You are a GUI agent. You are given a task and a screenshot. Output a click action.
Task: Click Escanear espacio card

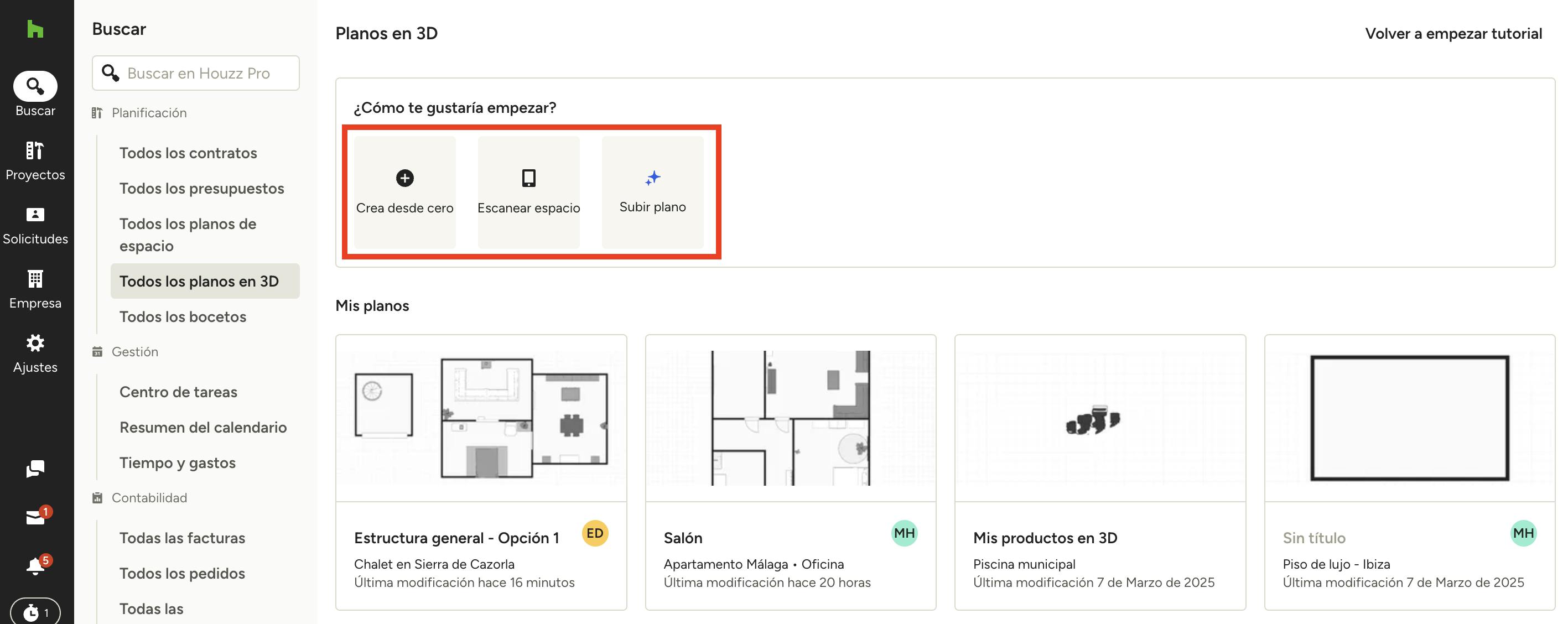click(528, 192)
